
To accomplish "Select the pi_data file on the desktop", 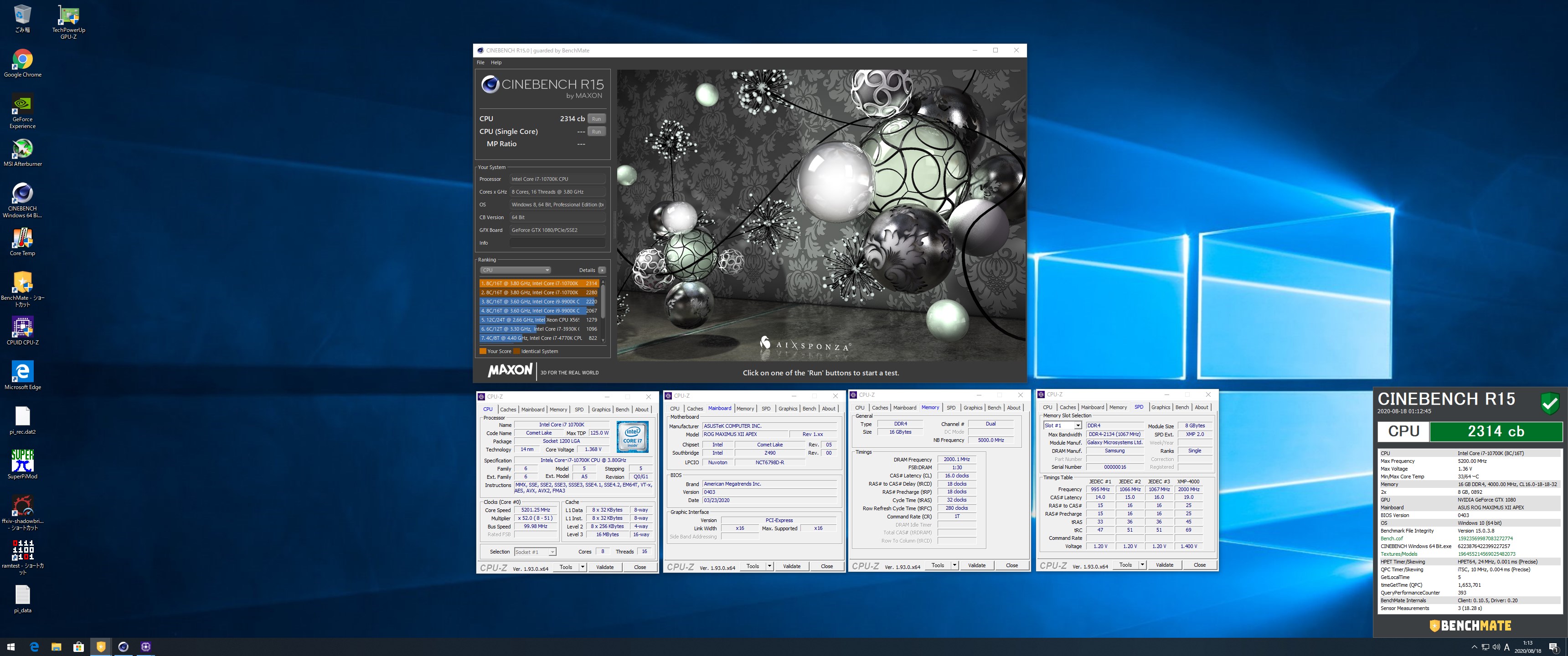I will click(x=22, y=598).
